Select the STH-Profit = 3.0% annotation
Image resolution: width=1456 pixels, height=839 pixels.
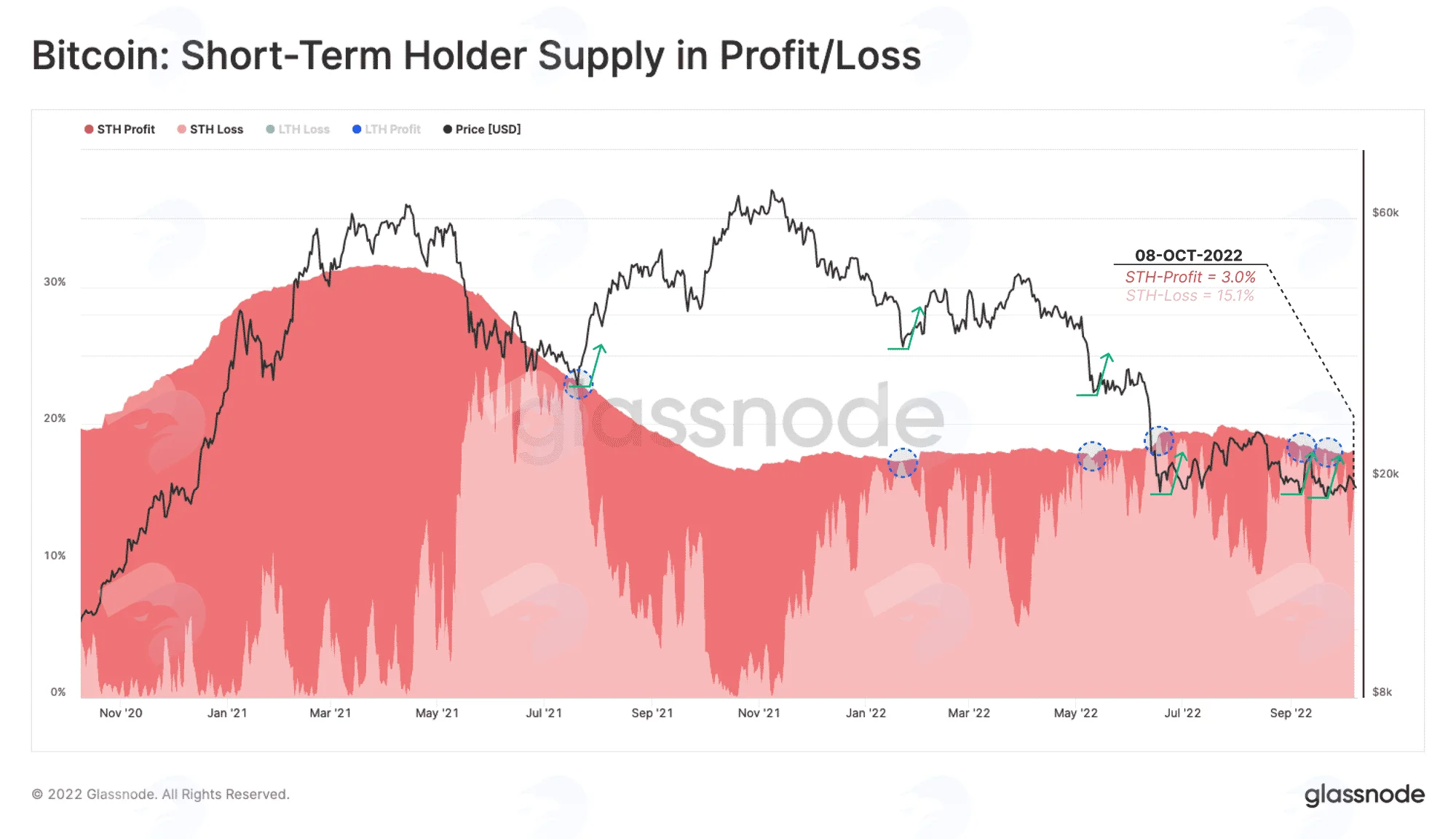coord(1190,277)
